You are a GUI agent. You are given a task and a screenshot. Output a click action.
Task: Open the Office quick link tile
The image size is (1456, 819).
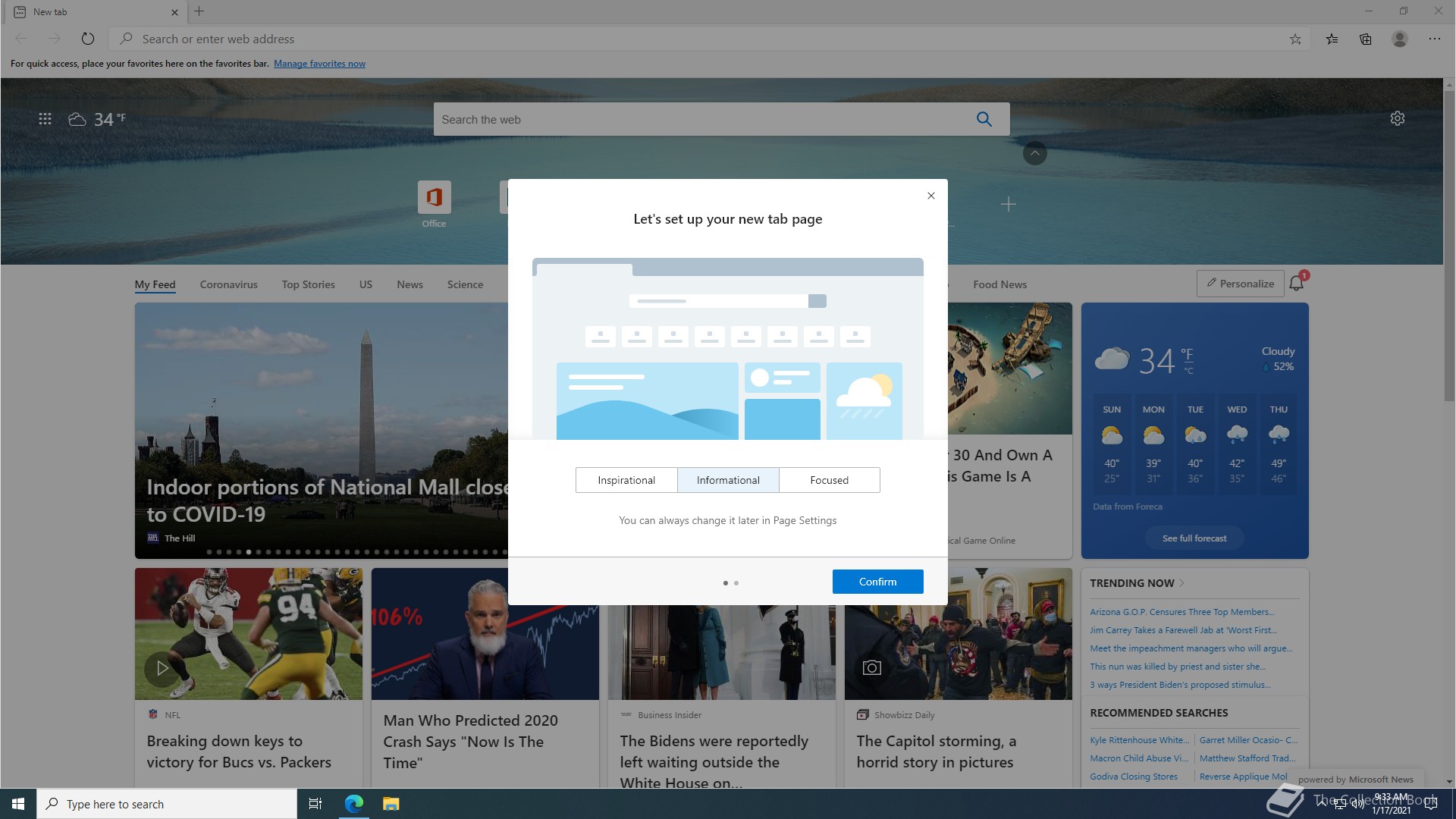tap(434, 204)
